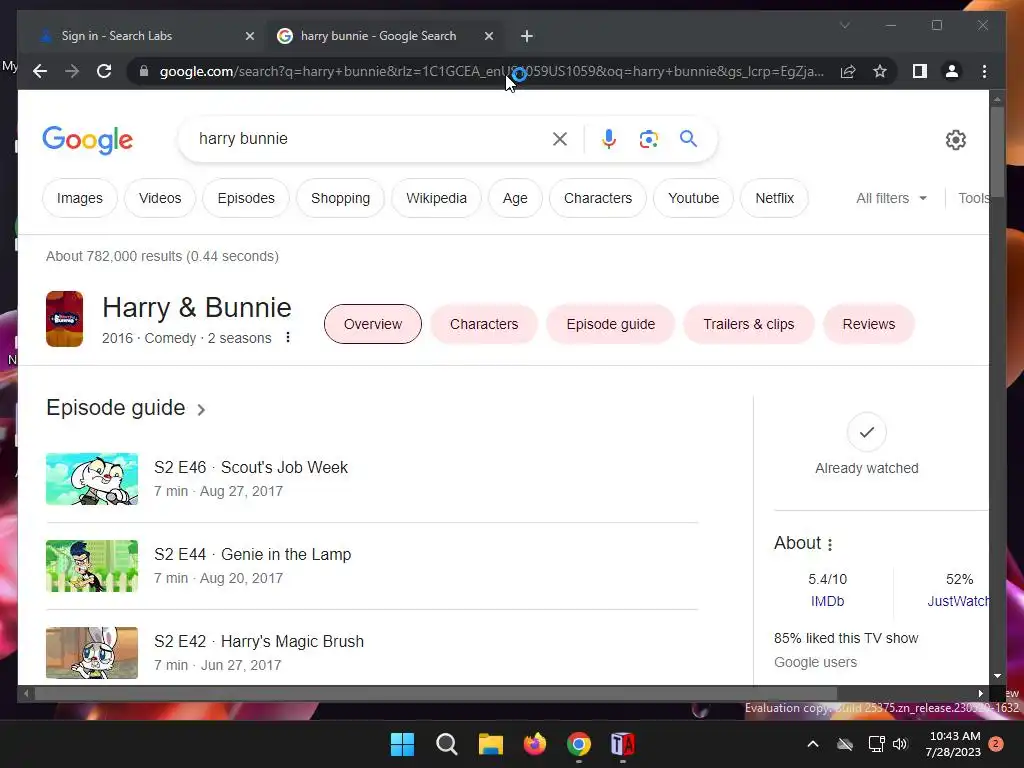Screen dimensions: 1024x768
Task: Click Chrome icon in the taskbar
Action: pyautogui.click(x=579, y=744)
